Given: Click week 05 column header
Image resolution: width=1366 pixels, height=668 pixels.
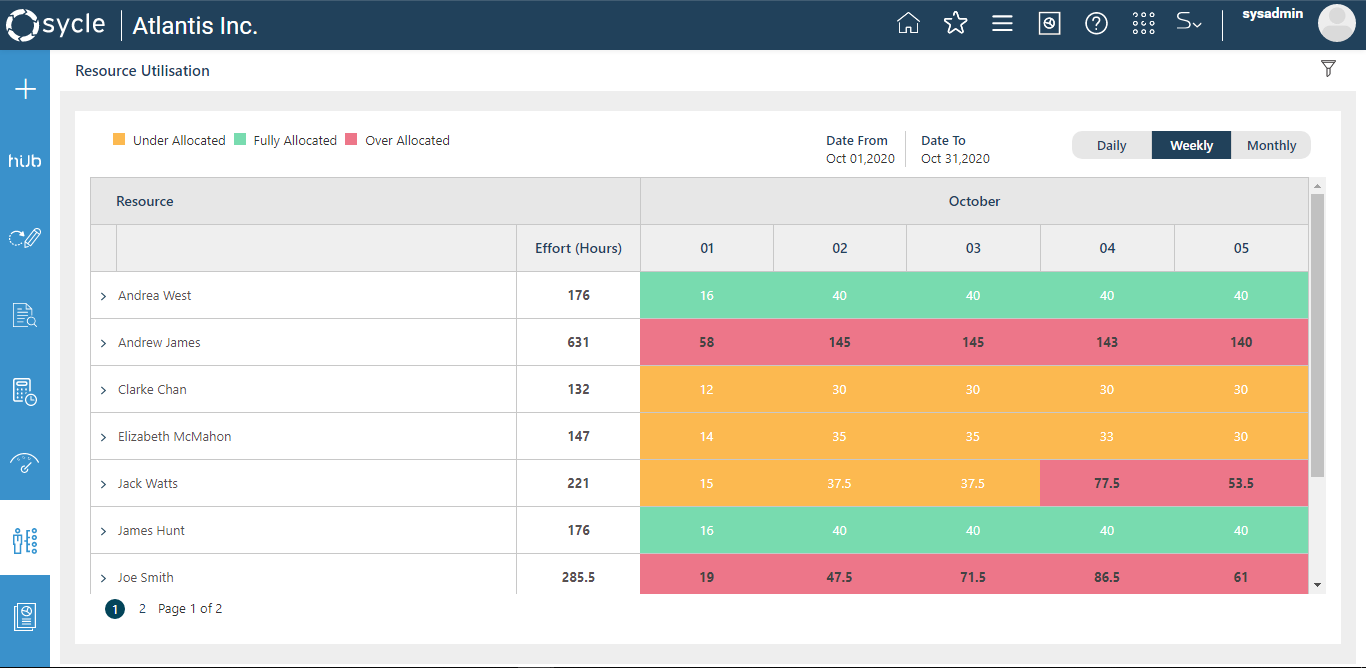Looking at the screenshot, I should [x=1241, y=248].
